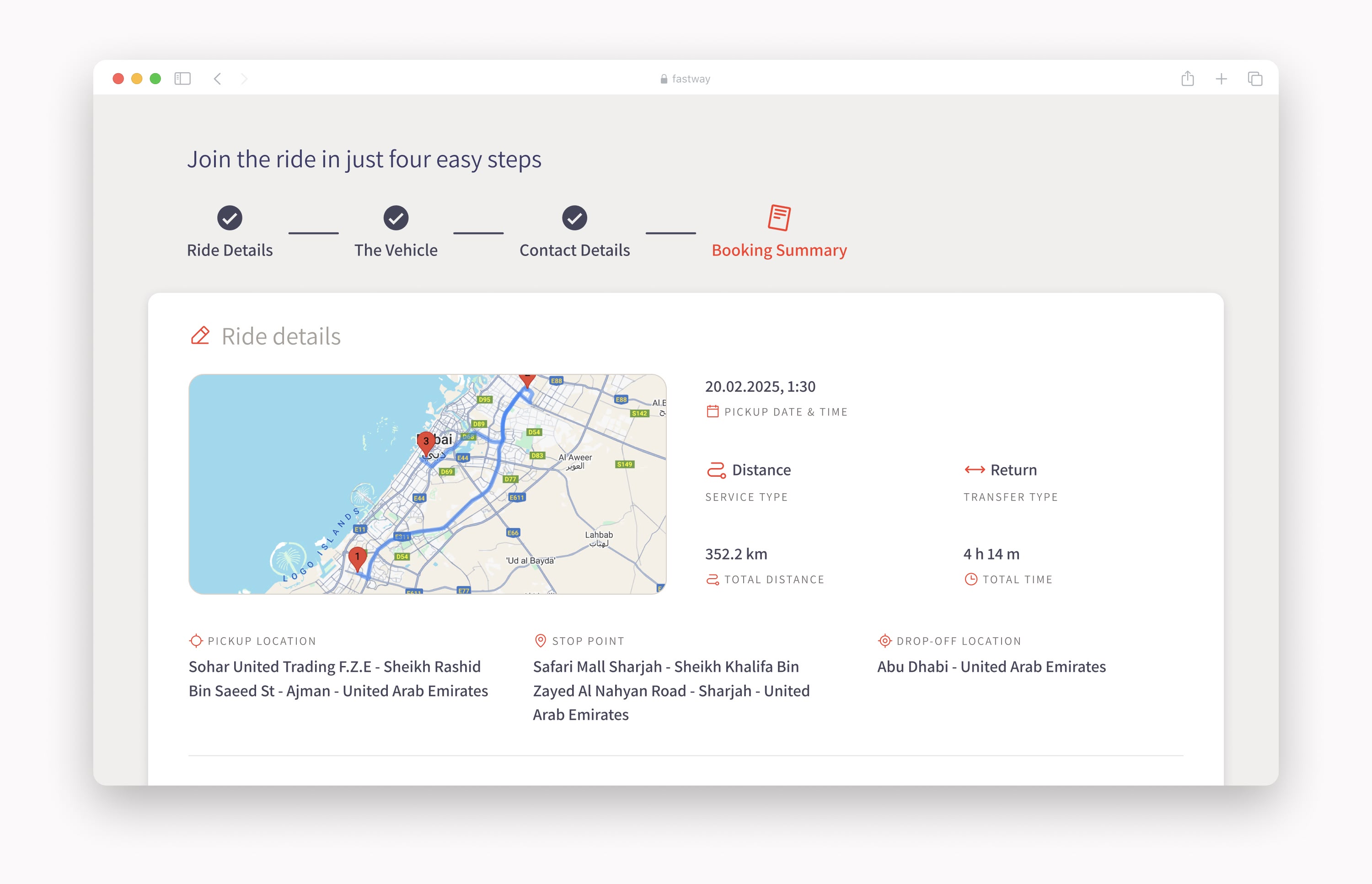Go back to previous browser page
This screenshot has height=884, width=1372.
(218, 79)
